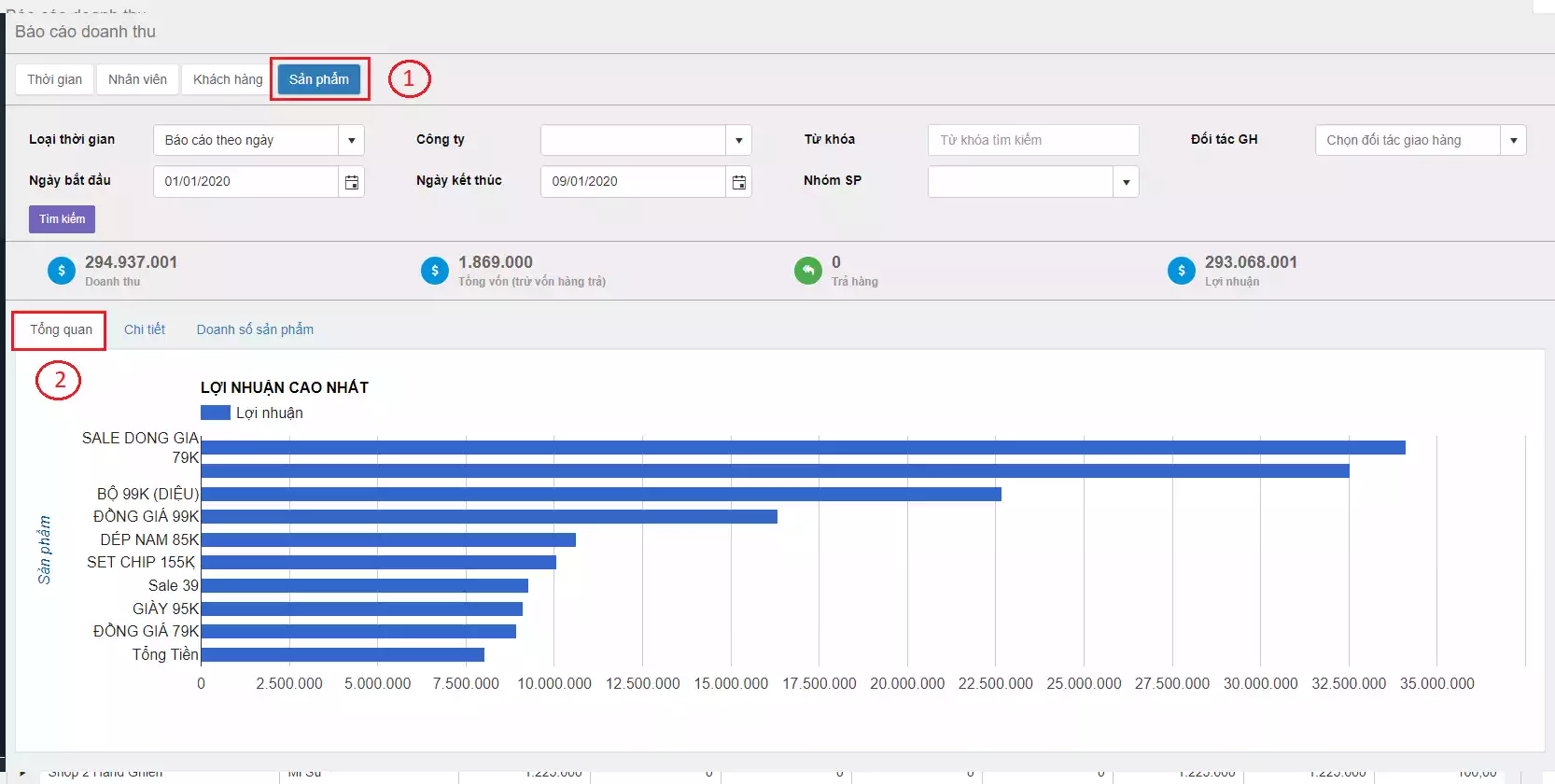Click the 35.000.000 axis tick label

tap(1436, 683)
